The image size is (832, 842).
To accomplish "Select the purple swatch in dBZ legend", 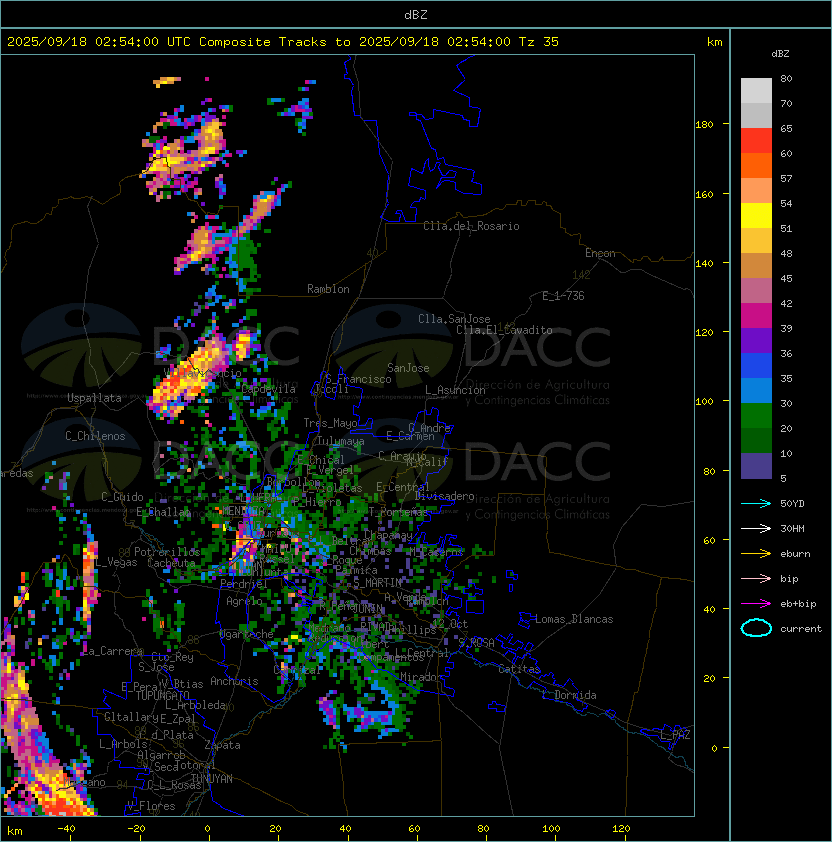I will (756, 340).
